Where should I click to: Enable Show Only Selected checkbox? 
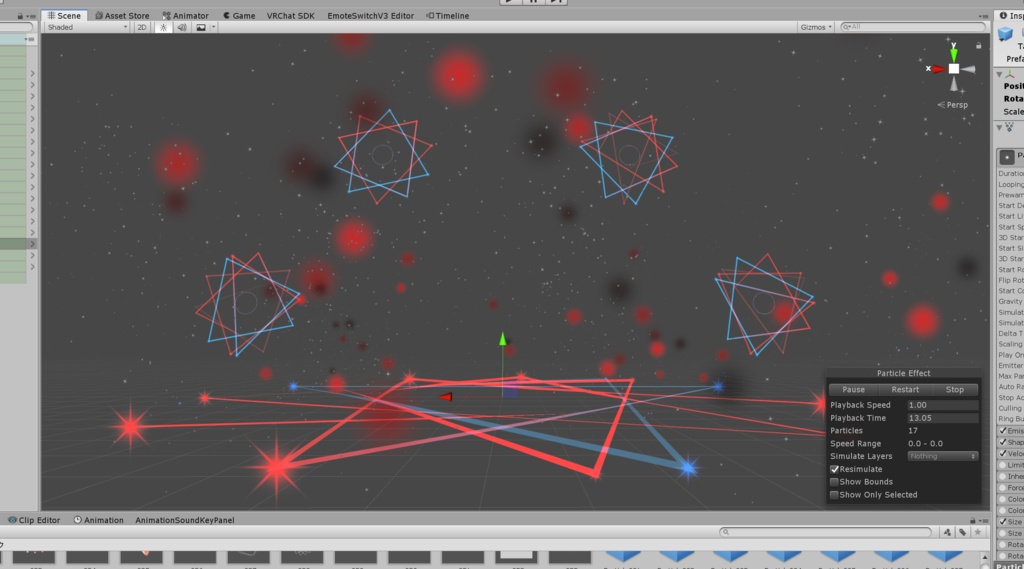(834, 495)
